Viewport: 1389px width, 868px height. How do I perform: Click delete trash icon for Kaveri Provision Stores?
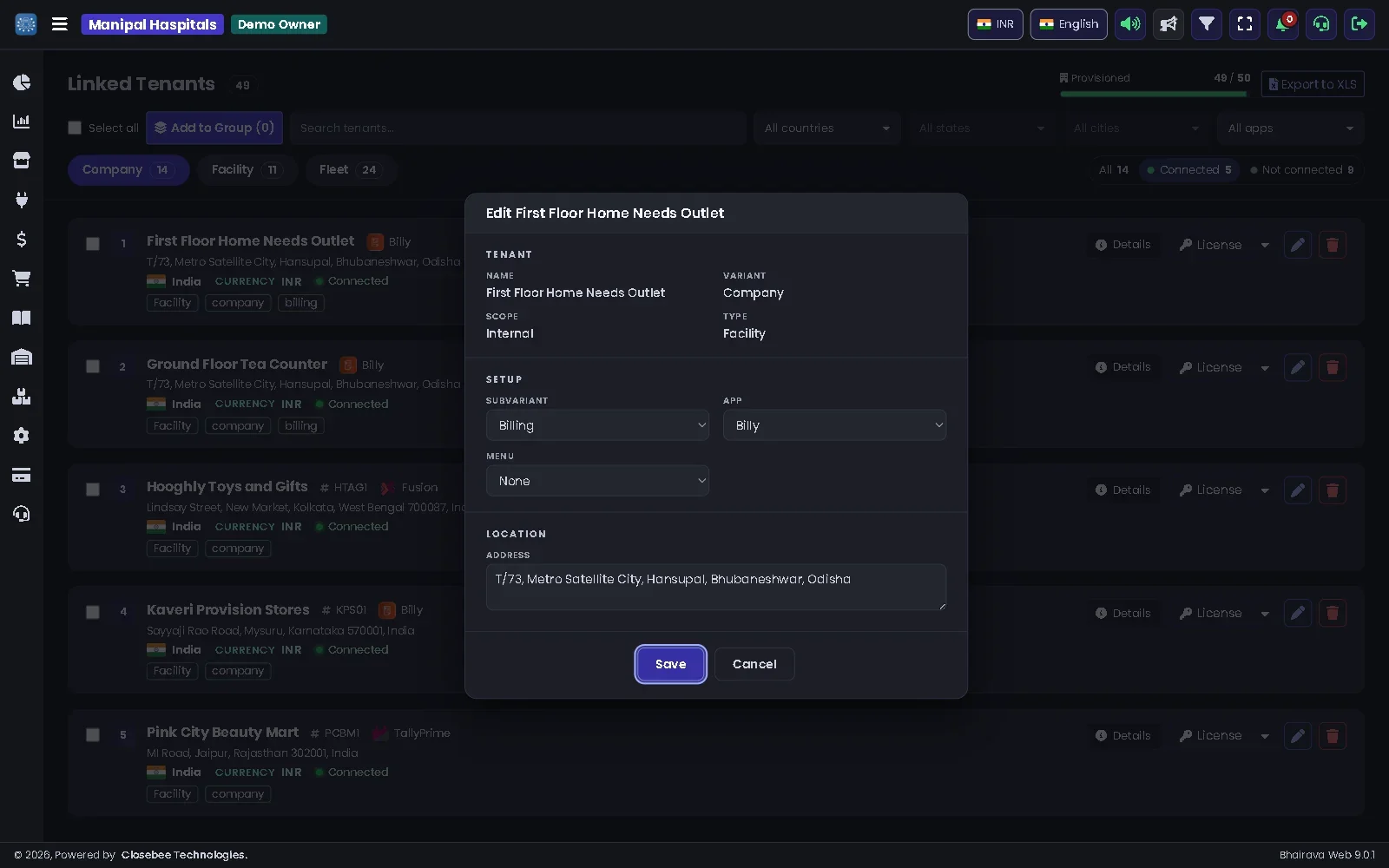(1333, 613)
